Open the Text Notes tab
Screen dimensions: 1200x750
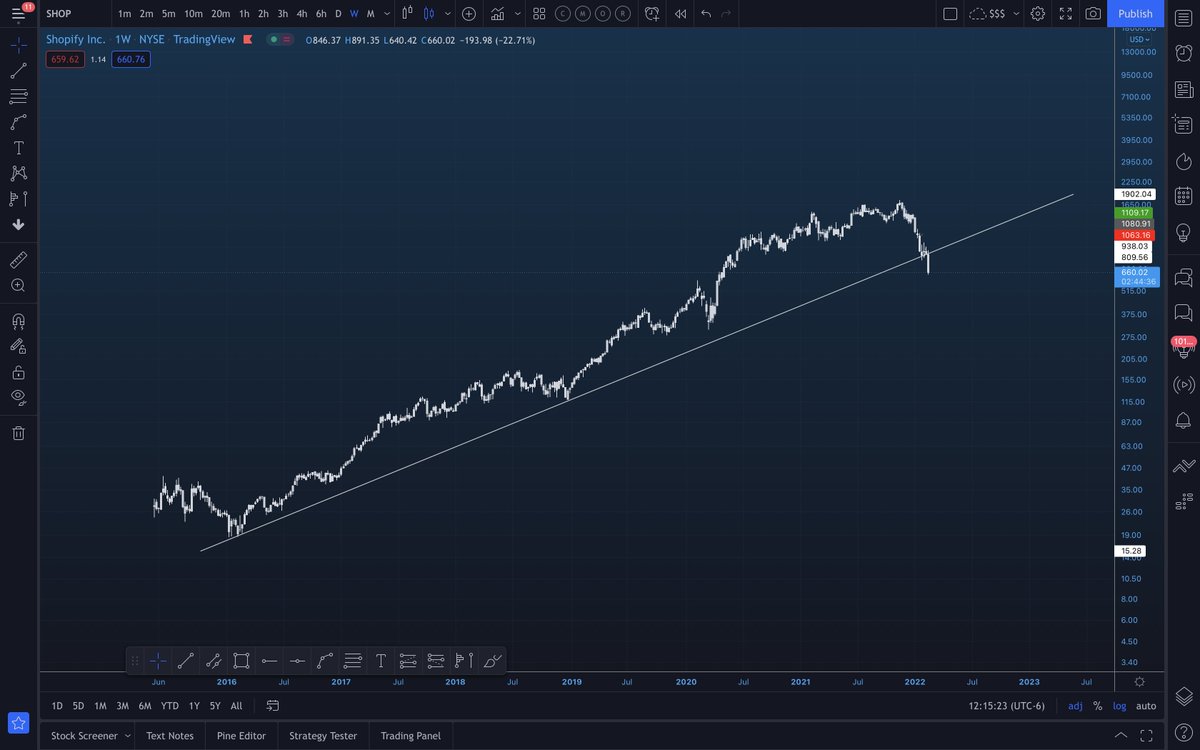click(x=170, y=736)
